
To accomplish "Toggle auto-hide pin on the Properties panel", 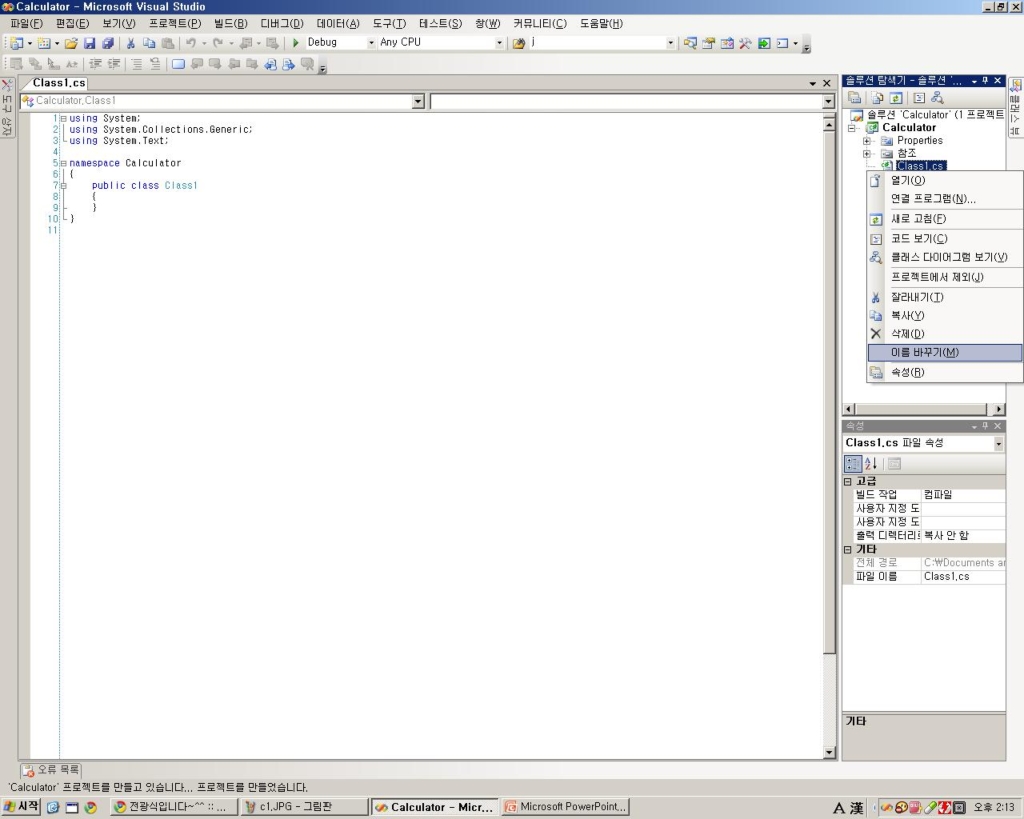I will click(x=985, y=426).
